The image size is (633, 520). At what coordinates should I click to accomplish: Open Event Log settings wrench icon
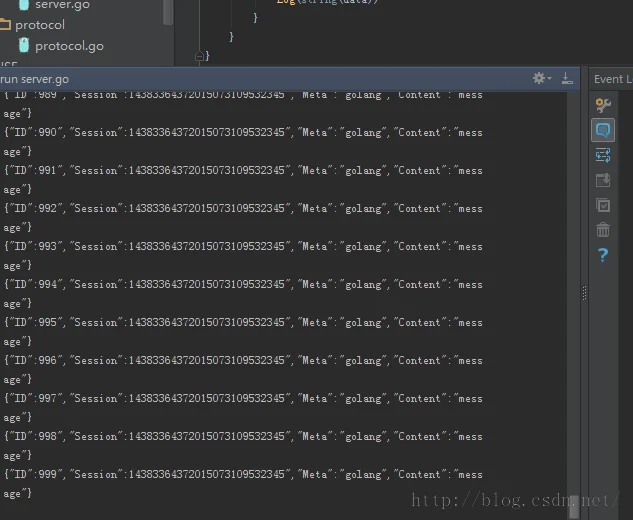tap(603, 105)
